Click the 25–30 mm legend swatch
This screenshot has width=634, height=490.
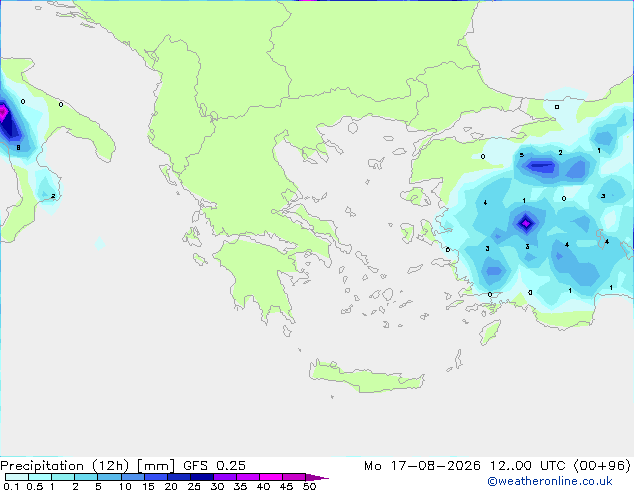[201, 477]
